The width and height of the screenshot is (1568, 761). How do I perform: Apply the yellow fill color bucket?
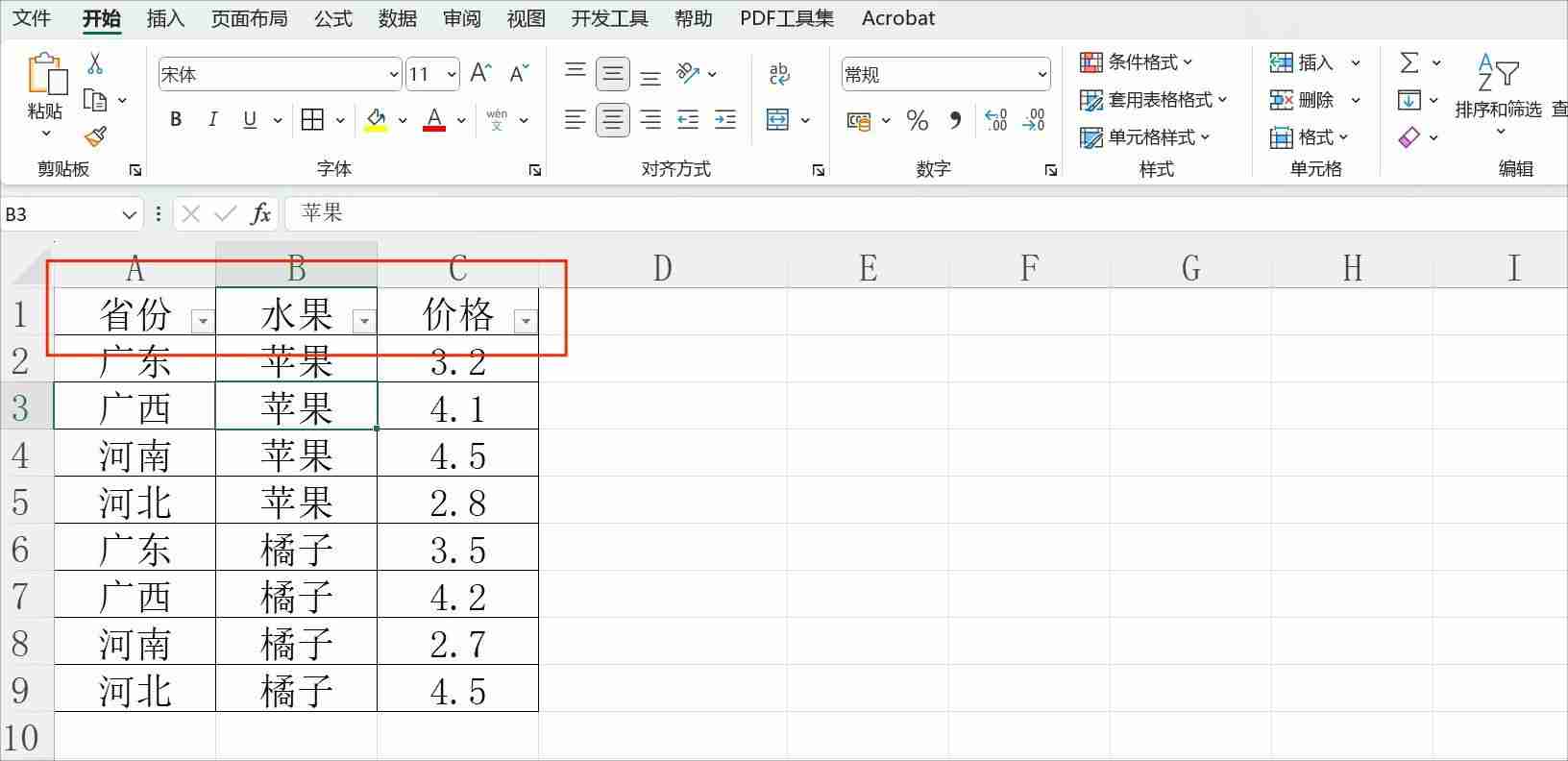[x=376, y=120]
